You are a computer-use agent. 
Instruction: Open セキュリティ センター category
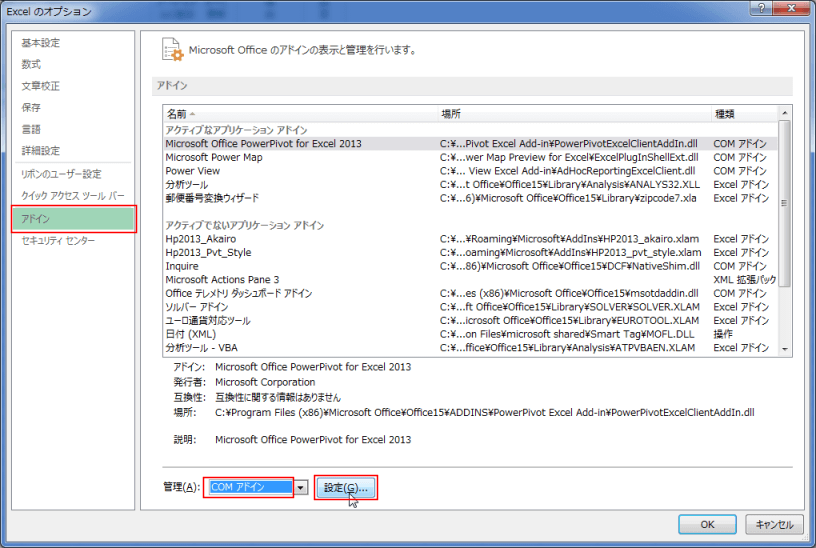click(x=58, y=240)
